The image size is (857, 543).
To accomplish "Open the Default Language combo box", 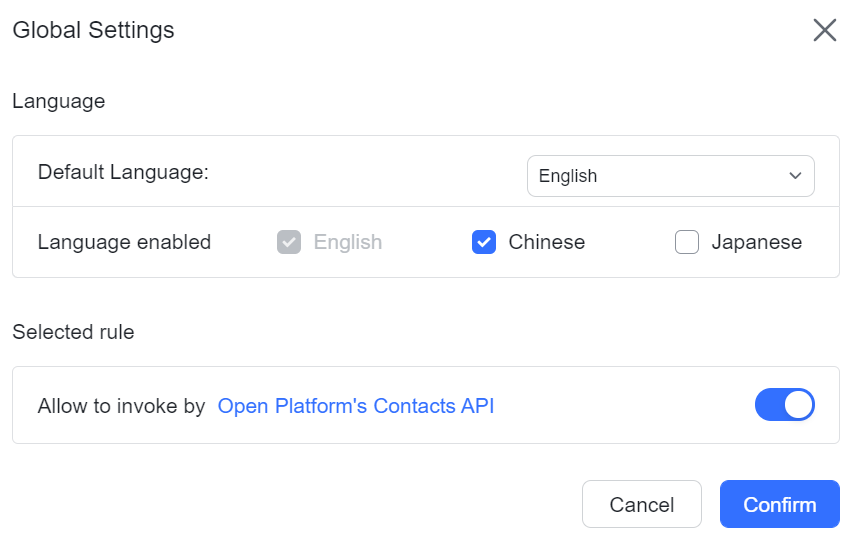I will click(670, 176).
